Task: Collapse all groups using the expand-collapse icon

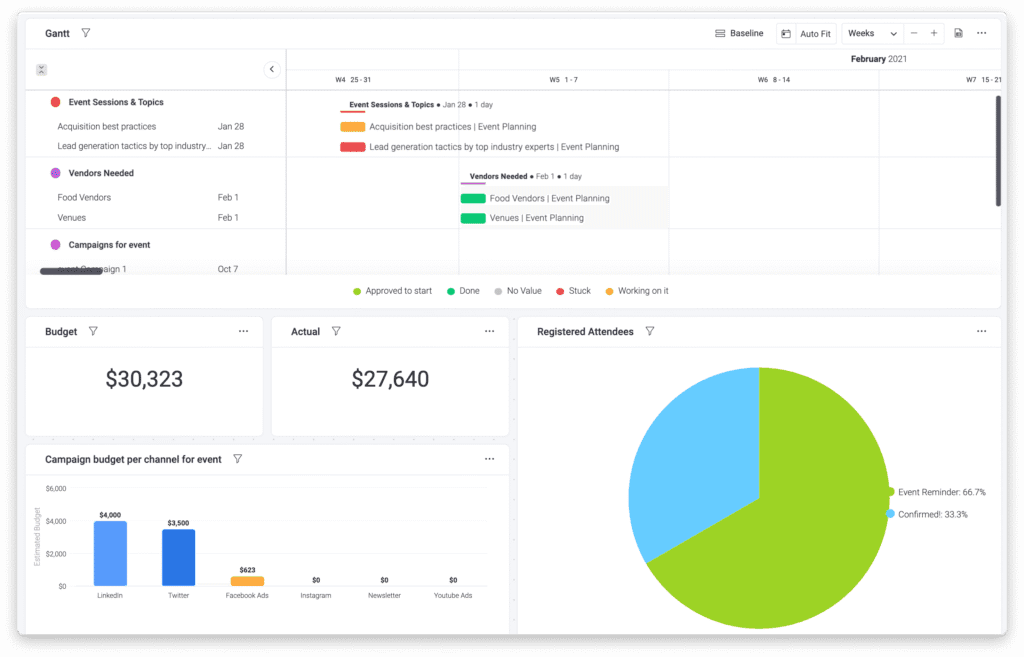Action: point(42,70)
